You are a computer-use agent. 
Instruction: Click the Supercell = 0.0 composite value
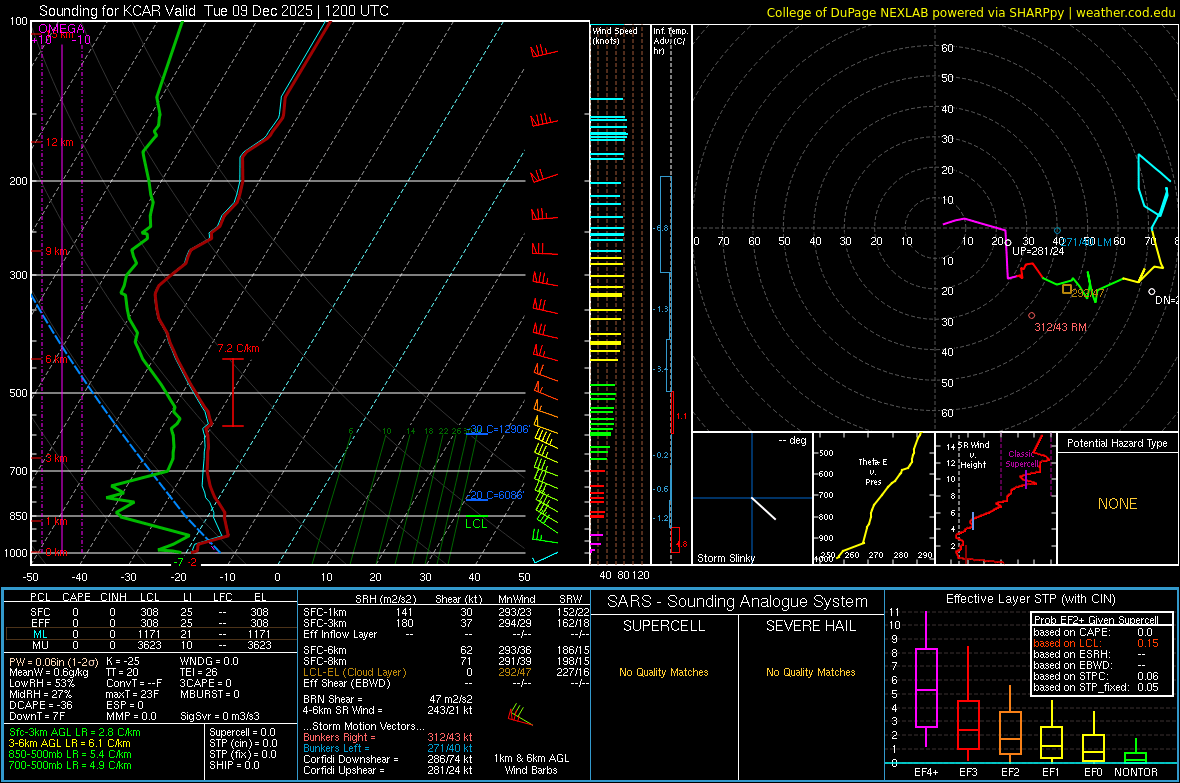pos(242,732)
